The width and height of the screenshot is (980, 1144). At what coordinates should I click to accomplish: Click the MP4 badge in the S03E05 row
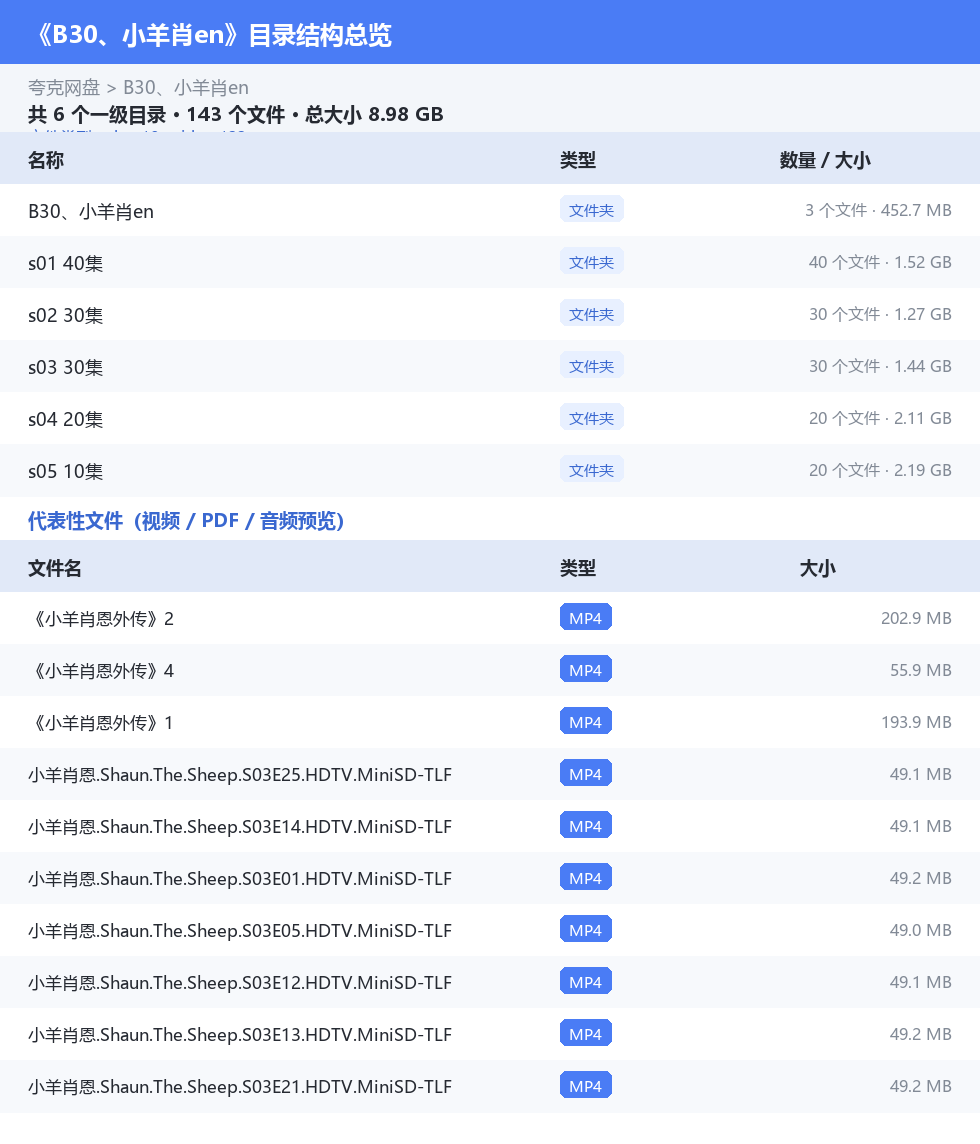tap(586, 930)
